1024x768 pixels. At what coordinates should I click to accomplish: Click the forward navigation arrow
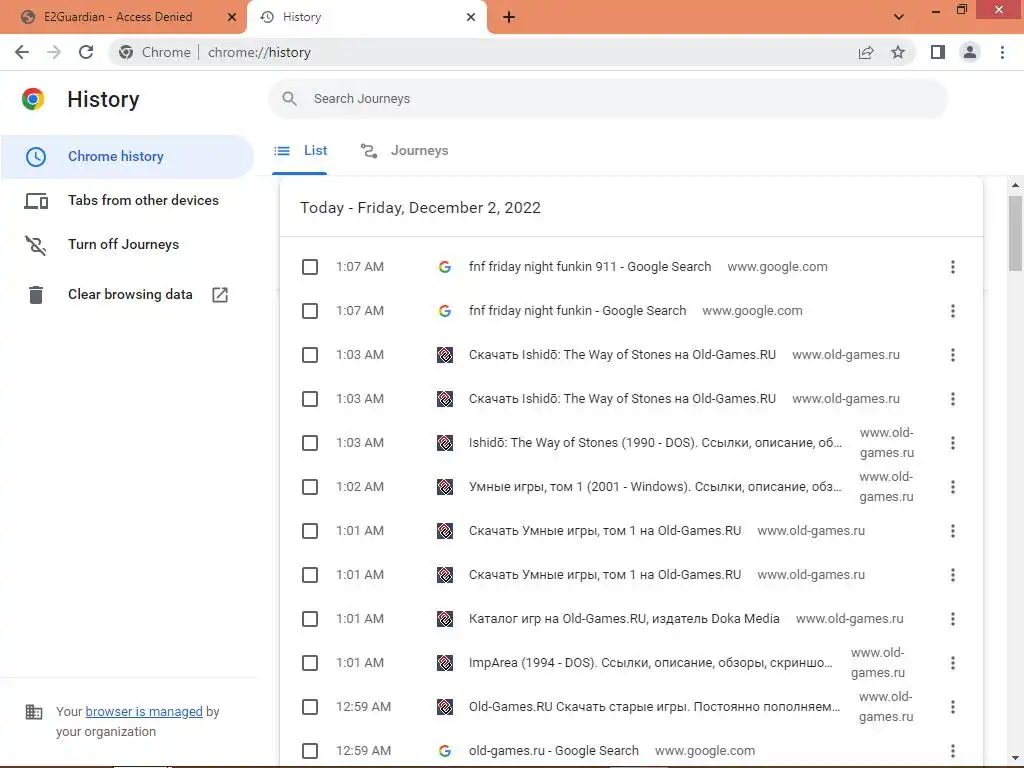[54, 52]
